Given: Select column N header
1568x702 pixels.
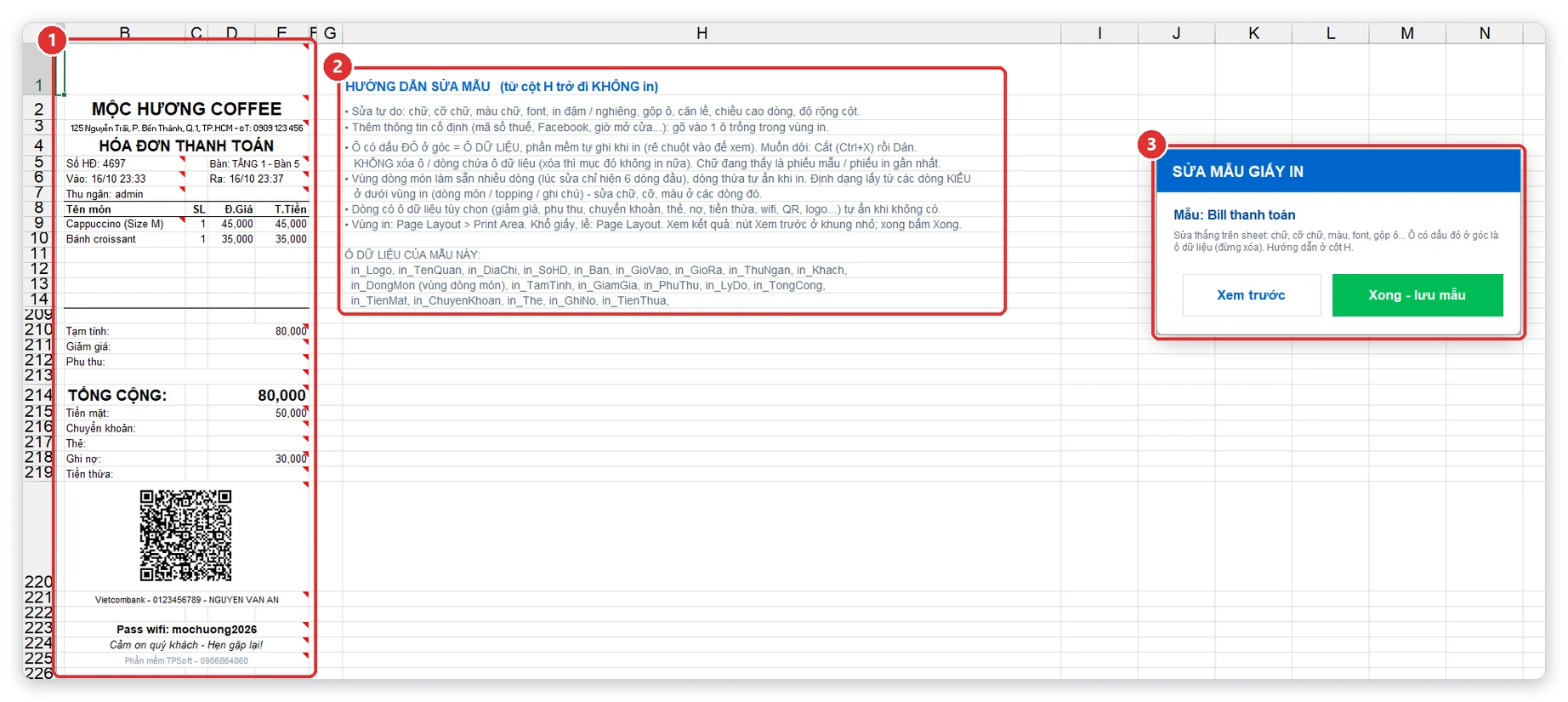Looking at the screenshot, I should tap(1485, 33).
